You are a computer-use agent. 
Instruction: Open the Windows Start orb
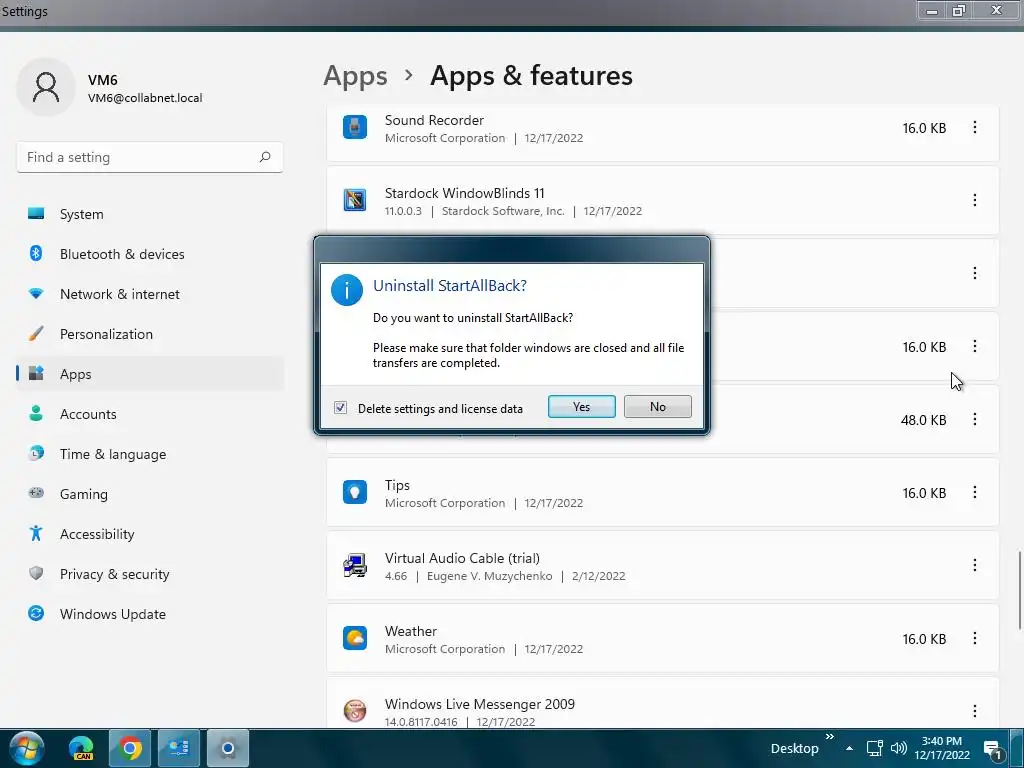coord(27,748)
